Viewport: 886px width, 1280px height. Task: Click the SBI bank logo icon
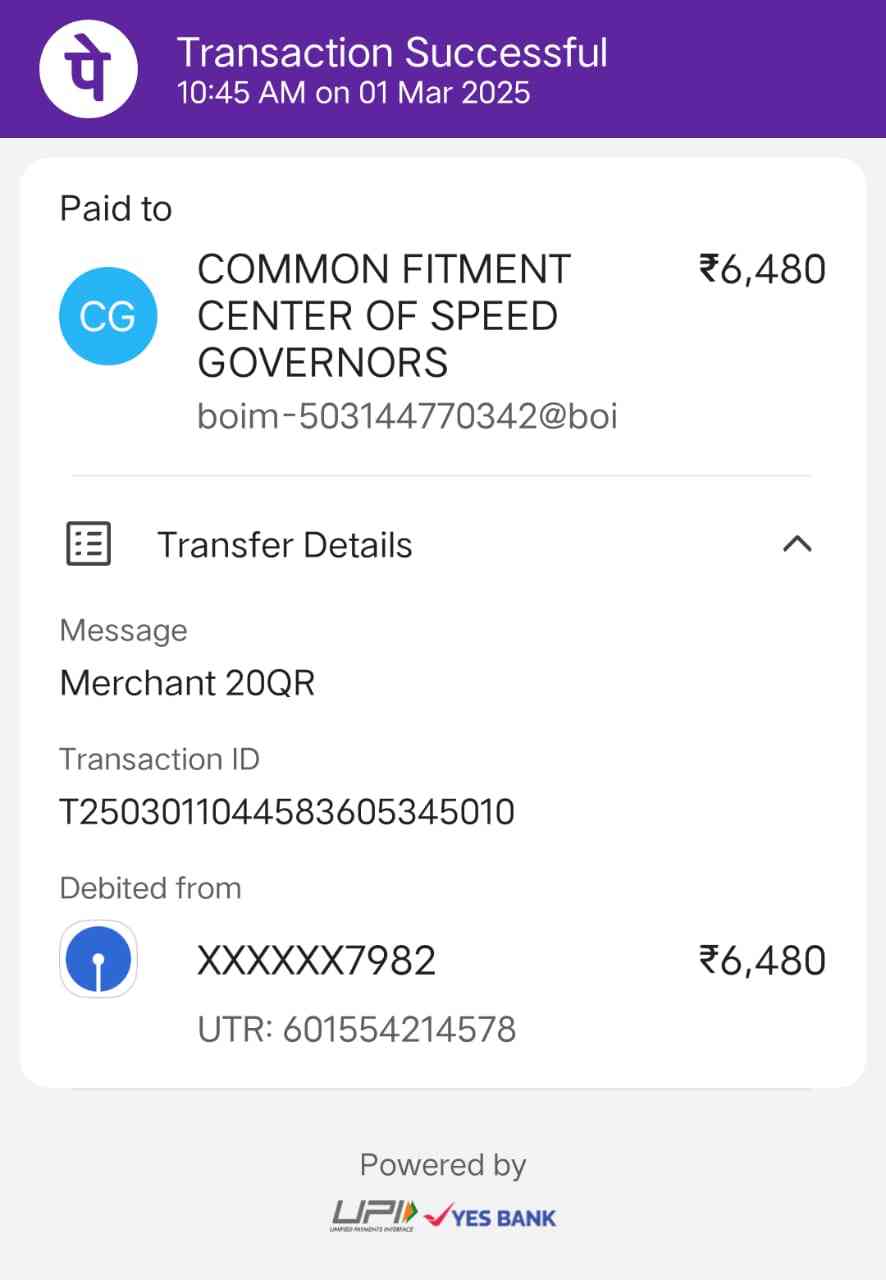coord(99,959)
